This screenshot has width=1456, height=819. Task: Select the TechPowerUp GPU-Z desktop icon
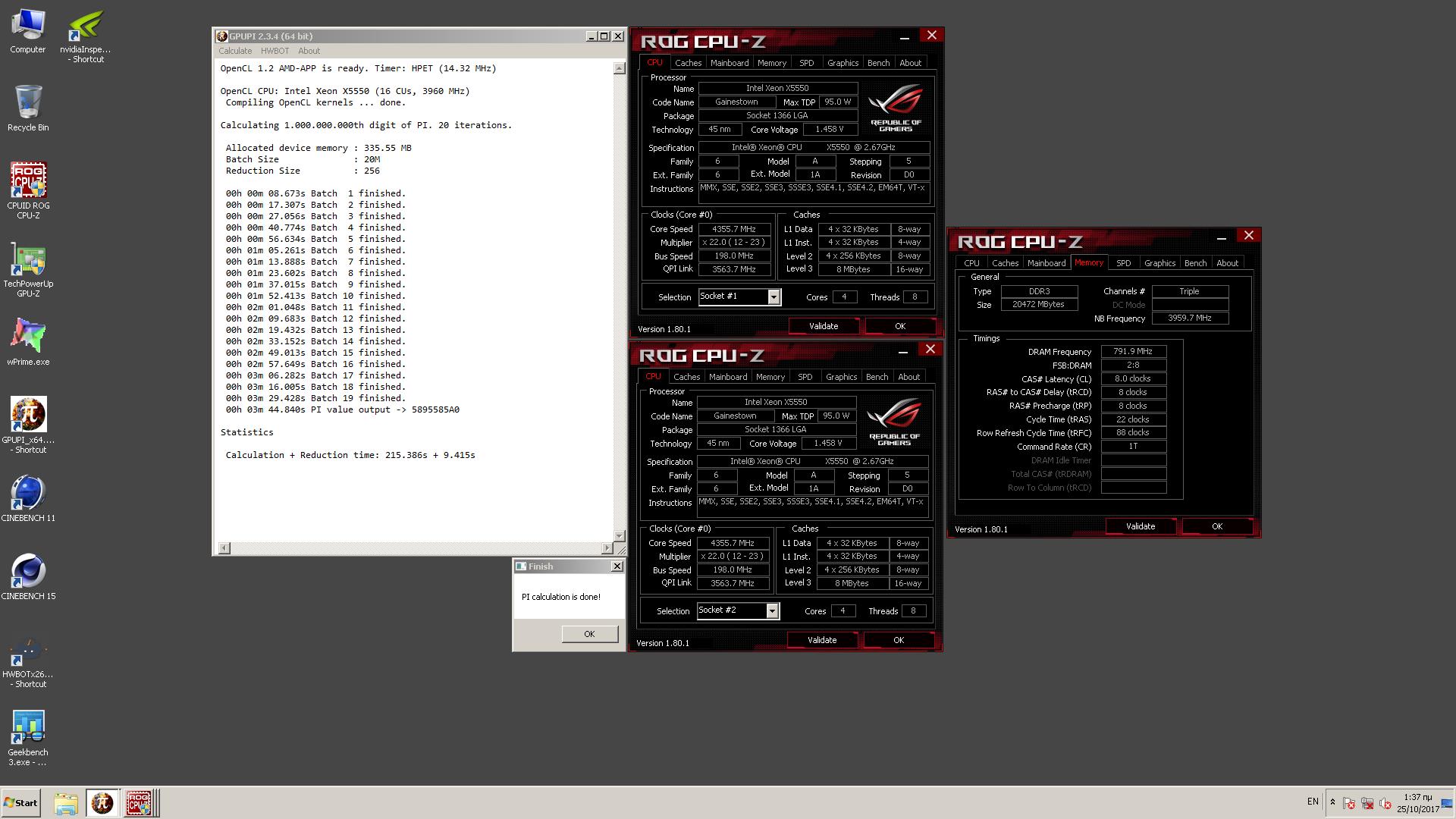28,270
